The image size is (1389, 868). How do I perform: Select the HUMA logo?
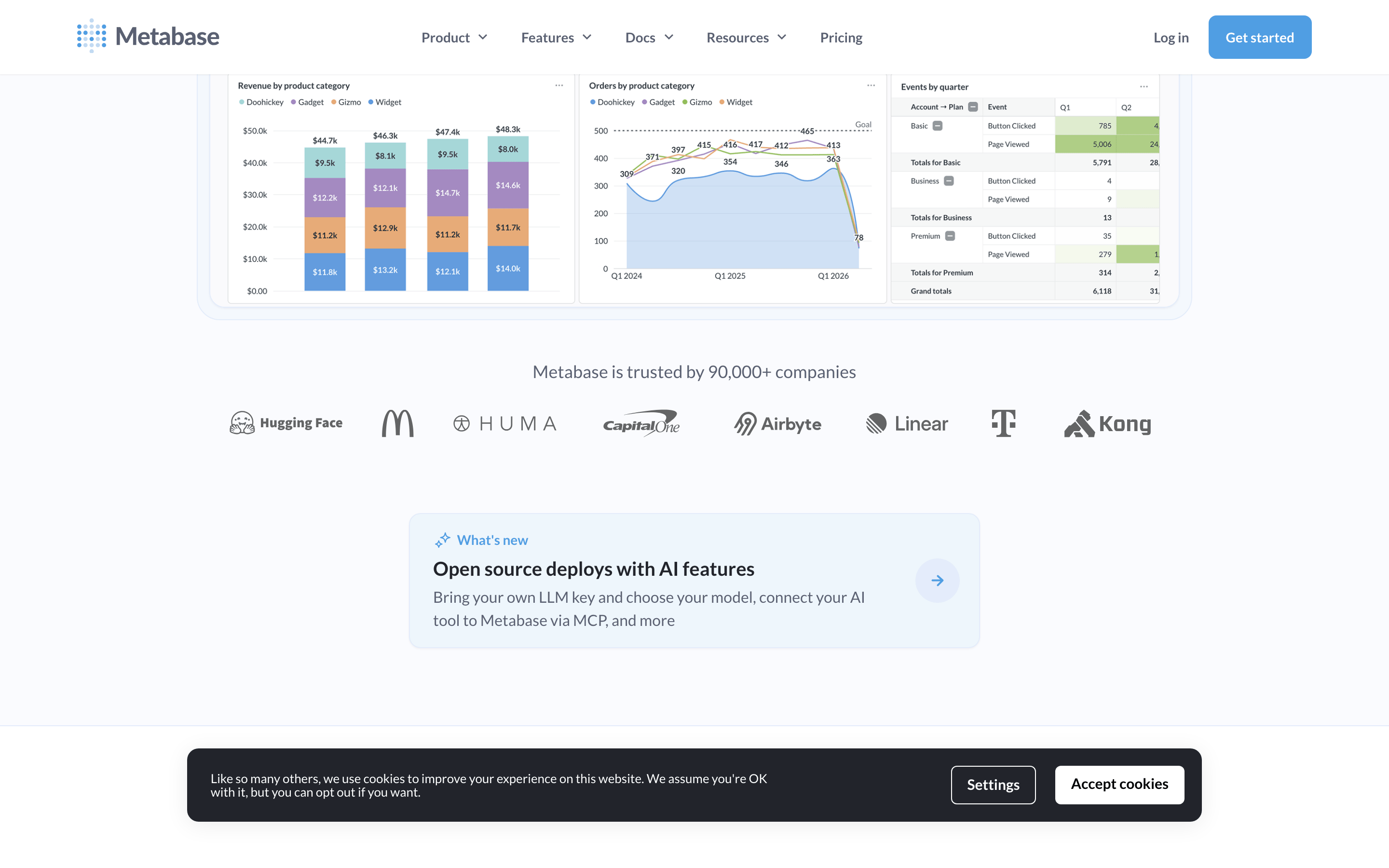click(505, 424)
